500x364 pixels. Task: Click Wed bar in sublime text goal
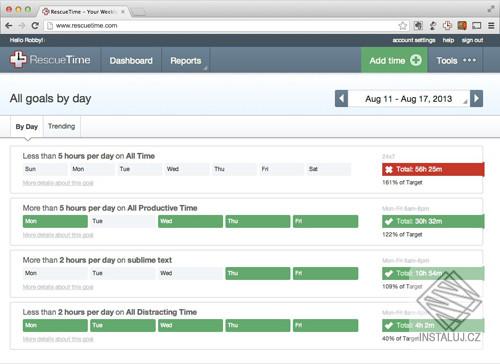click(190, 273)
